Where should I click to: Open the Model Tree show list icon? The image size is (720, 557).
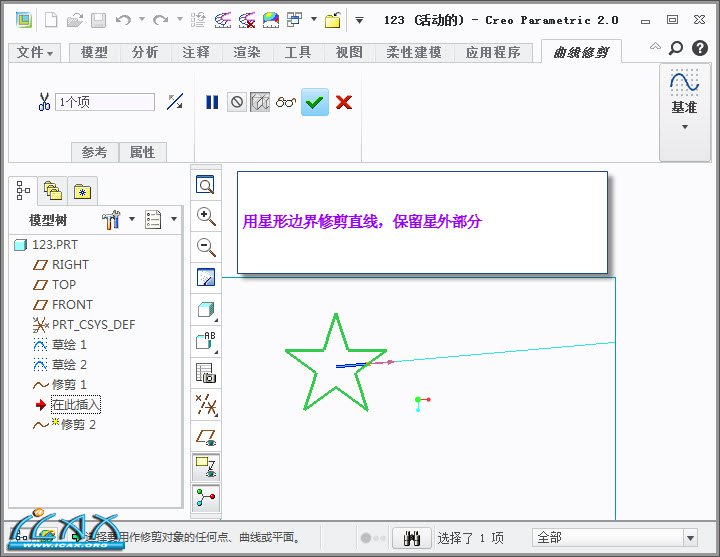tap(153, 219)
